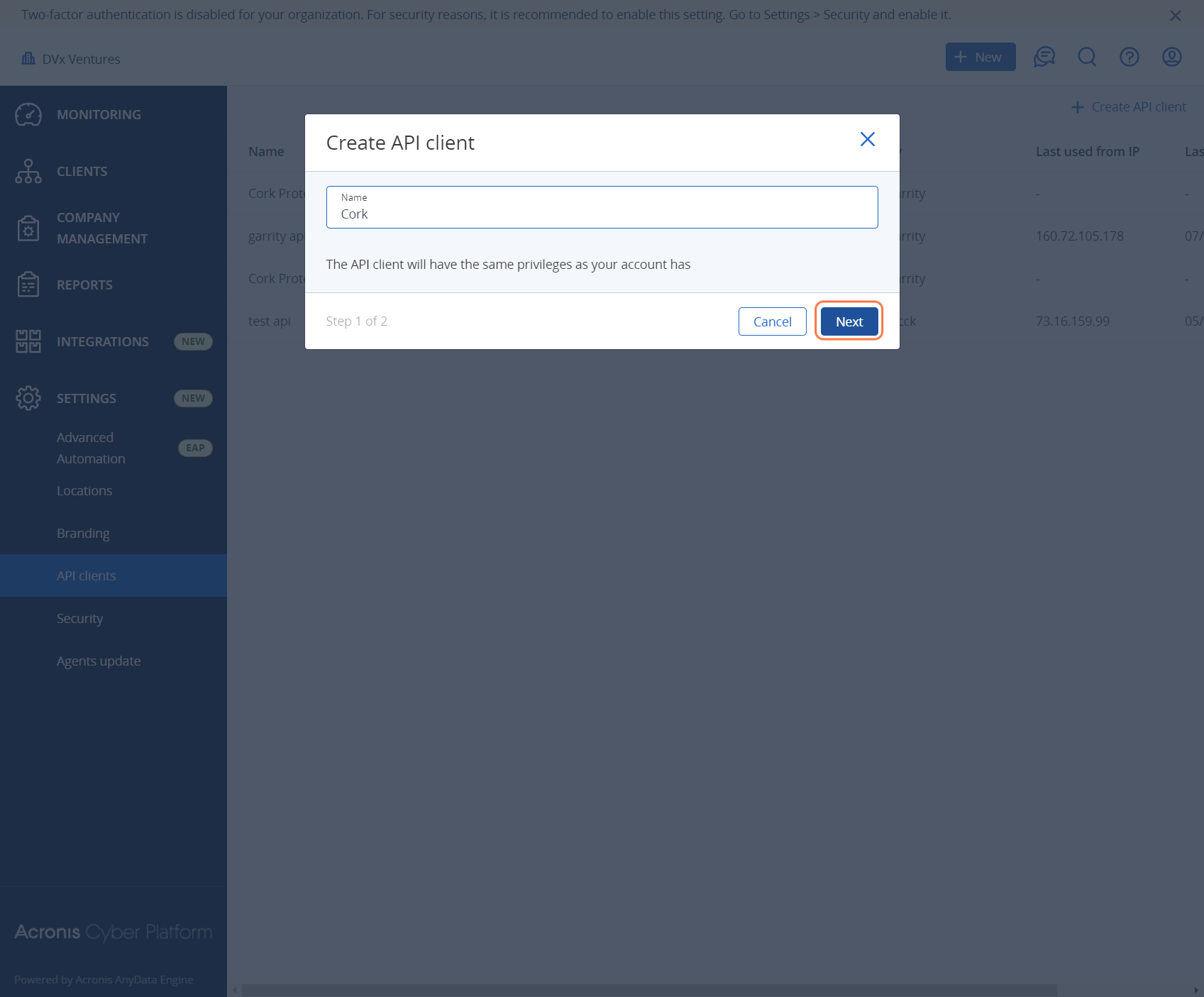Click the Integrations puzzle icon

(28, 341)
